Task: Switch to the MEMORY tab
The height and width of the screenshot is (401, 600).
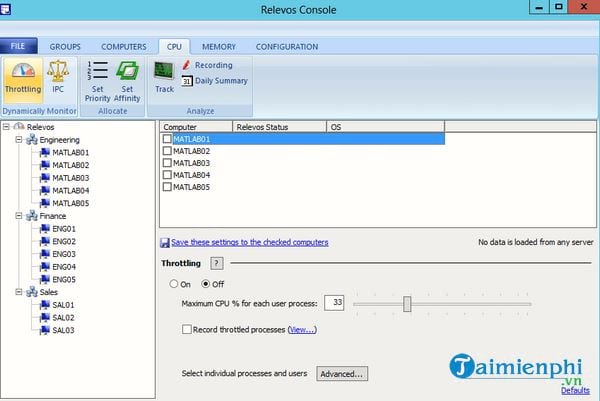Action: pos(218,46)
